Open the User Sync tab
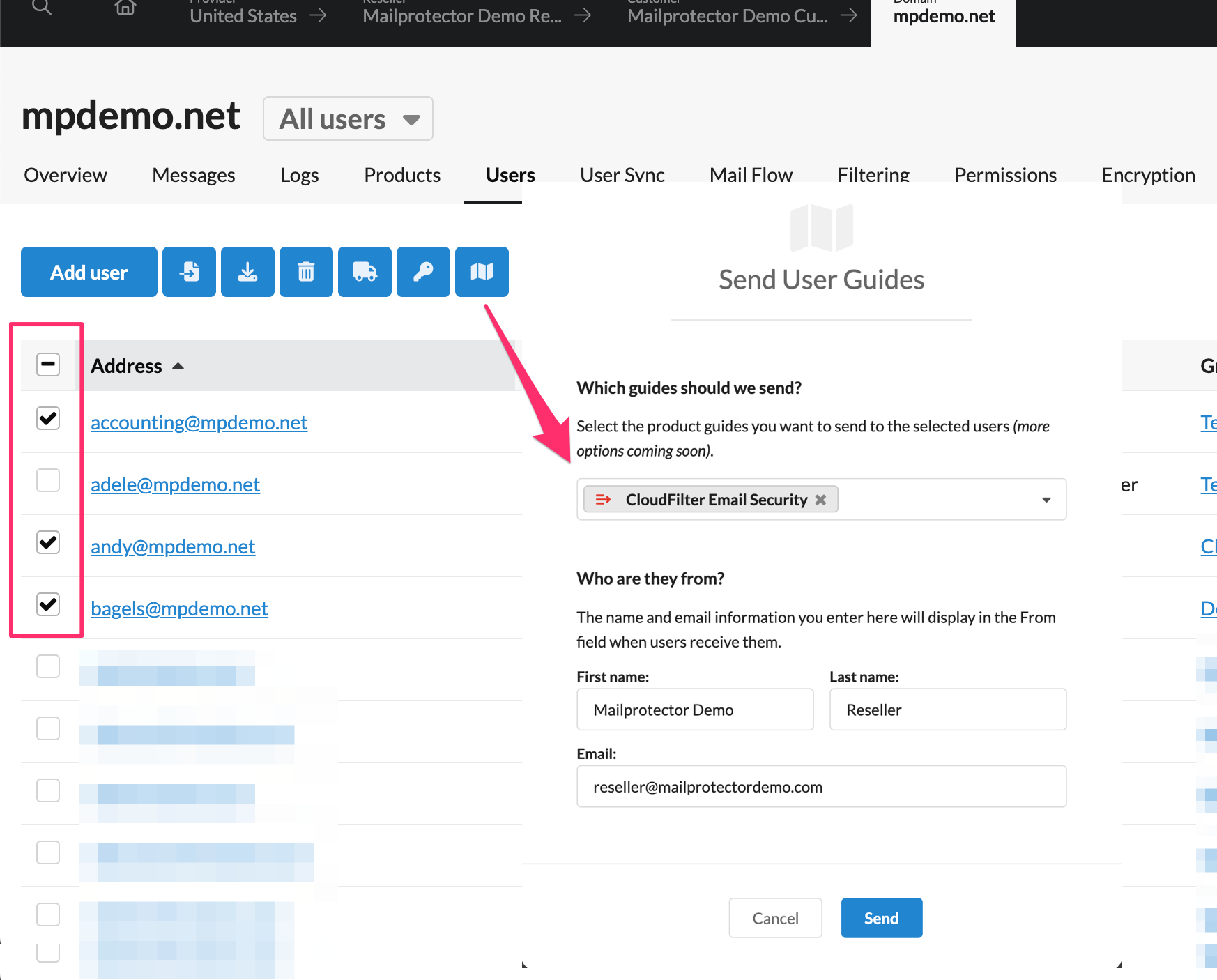1217x980 pixels. 622,175
